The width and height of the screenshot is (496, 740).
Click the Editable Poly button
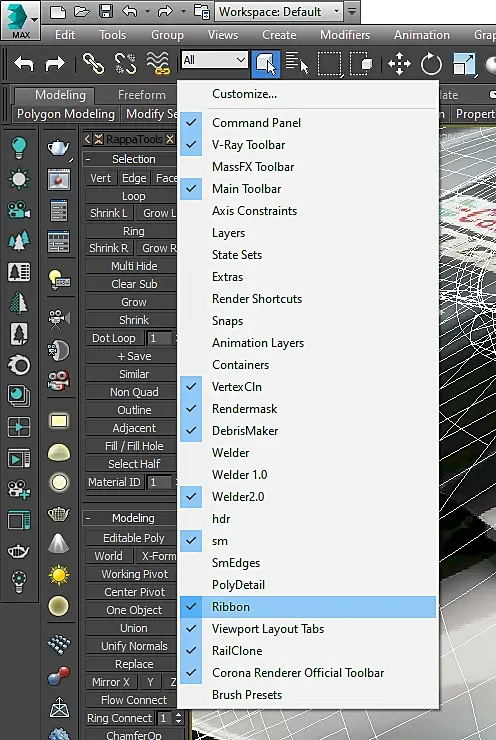pyautogui.click(x=134, y=538)
